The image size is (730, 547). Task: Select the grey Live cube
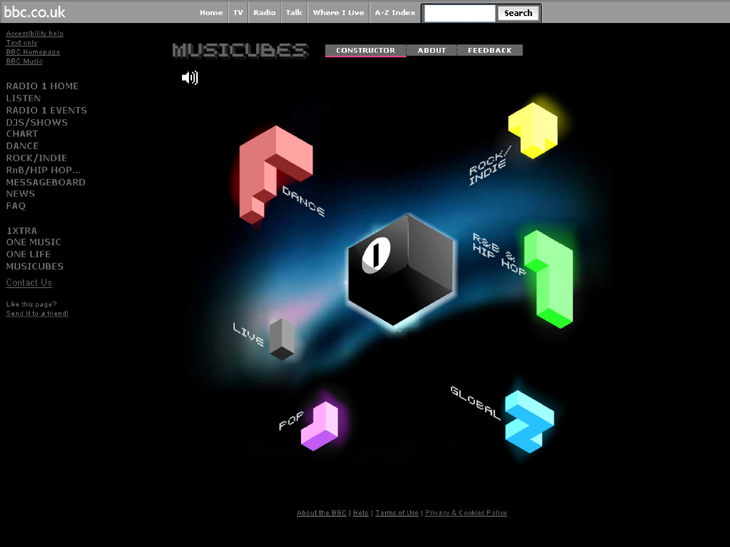pyautogui.click(x=282, y=339)
